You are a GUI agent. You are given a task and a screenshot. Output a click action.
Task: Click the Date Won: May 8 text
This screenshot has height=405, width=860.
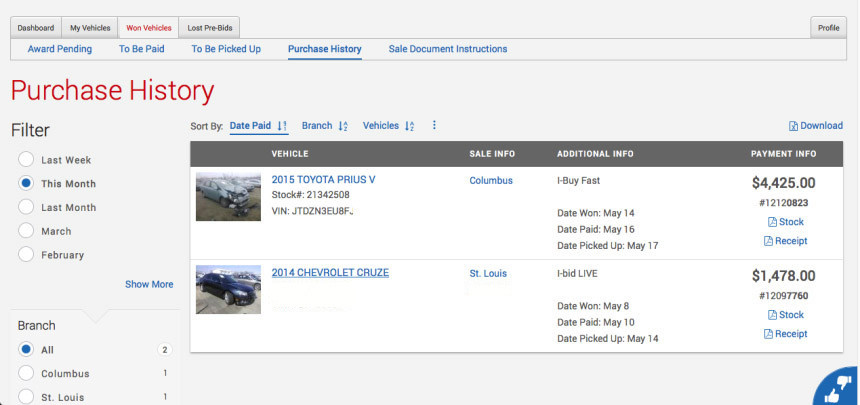(x=593, y=306)
